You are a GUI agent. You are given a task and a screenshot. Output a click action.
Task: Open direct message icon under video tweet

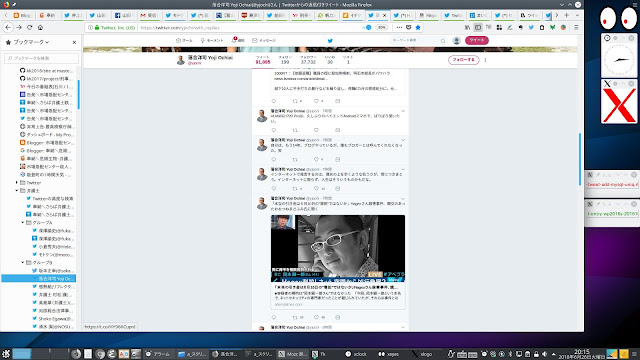coord(338,317)
